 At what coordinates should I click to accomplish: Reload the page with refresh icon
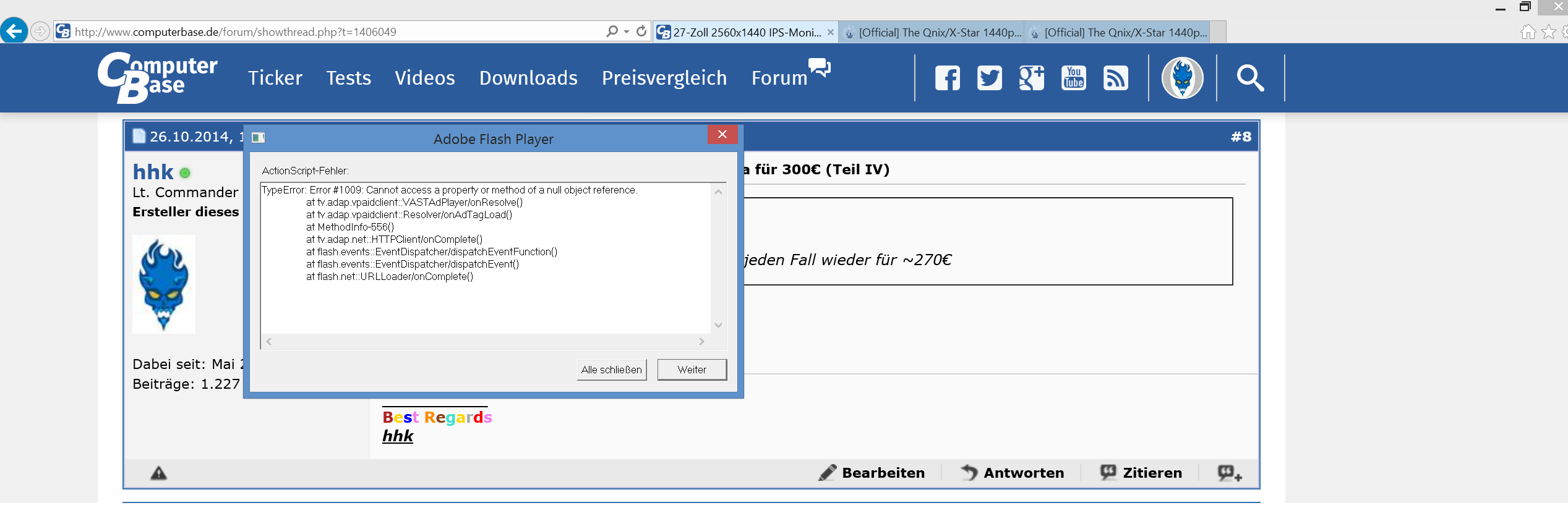pos(641,31)
